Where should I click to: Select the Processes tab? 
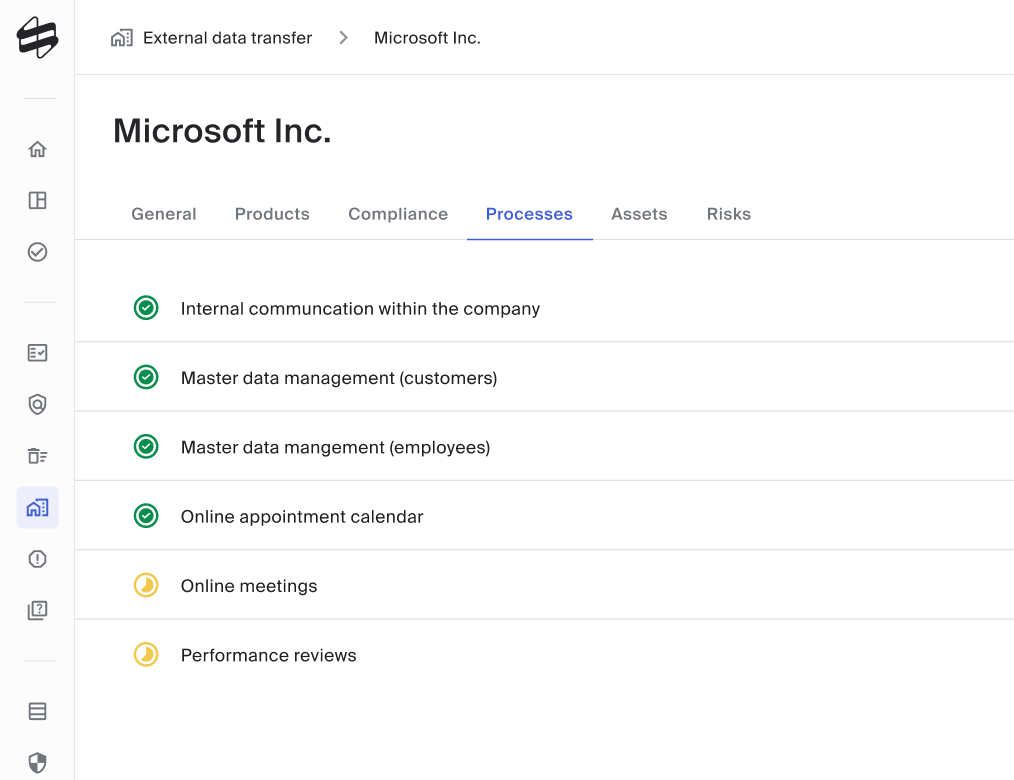pos(529,214)
